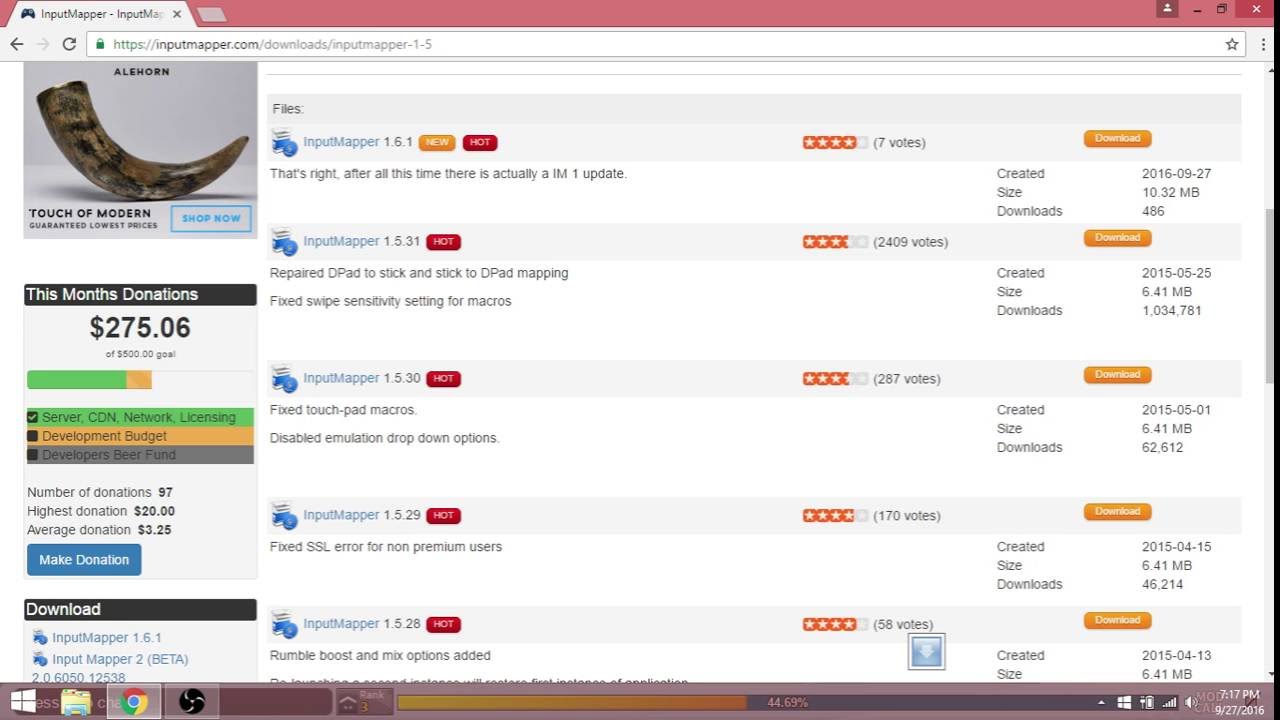Toggle the Developers Beer Fund checkbox
Image resolution: width=1280 pixels, height=720 pixels.
coord(33,455)
